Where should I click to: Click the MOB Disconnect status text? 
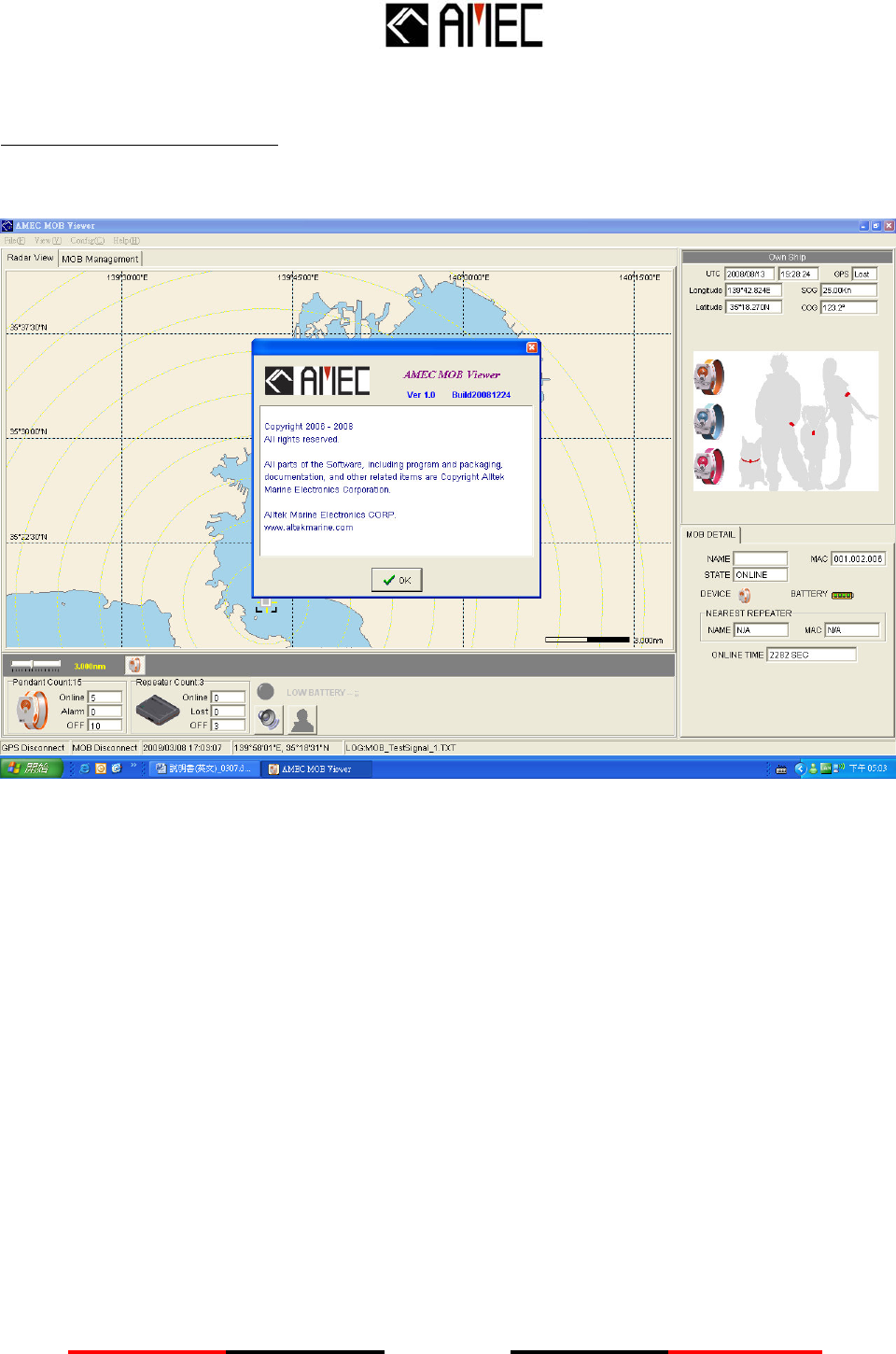point(105,748)
